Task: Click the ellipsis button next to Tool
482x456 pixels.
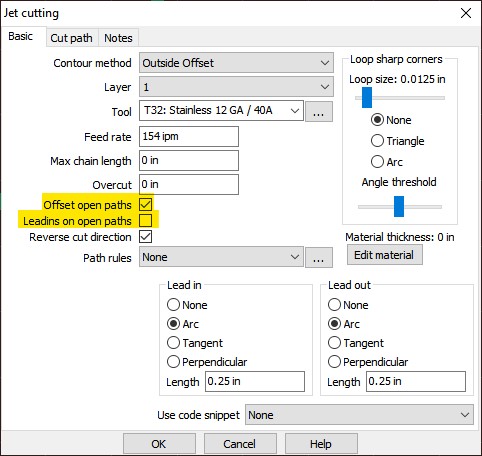Action: point(319,111)
